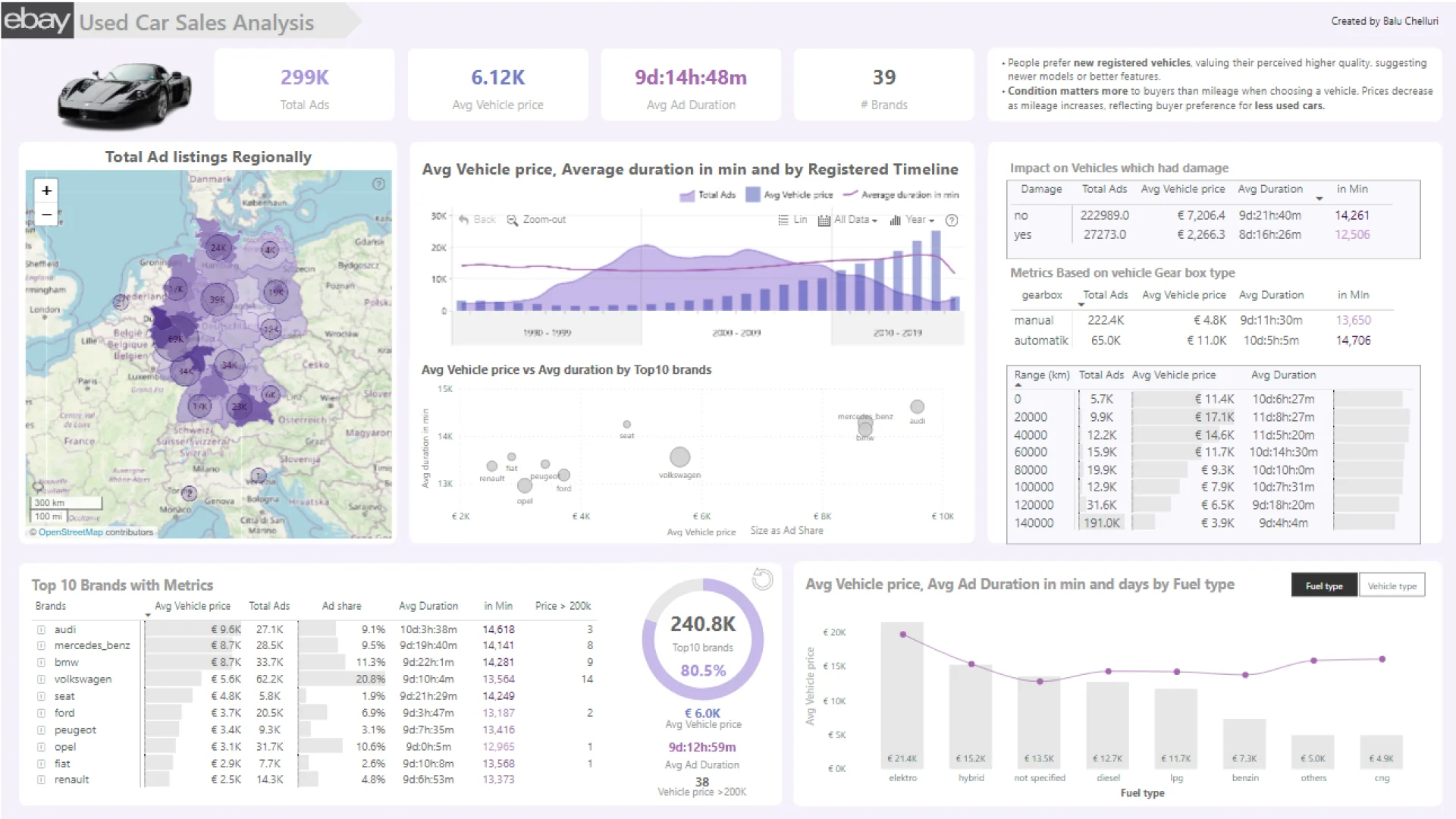Image resolution: width=1456 pixels, height=819 pixels.
Task: Open timeline chart help question mark
Action: (952, 221)
